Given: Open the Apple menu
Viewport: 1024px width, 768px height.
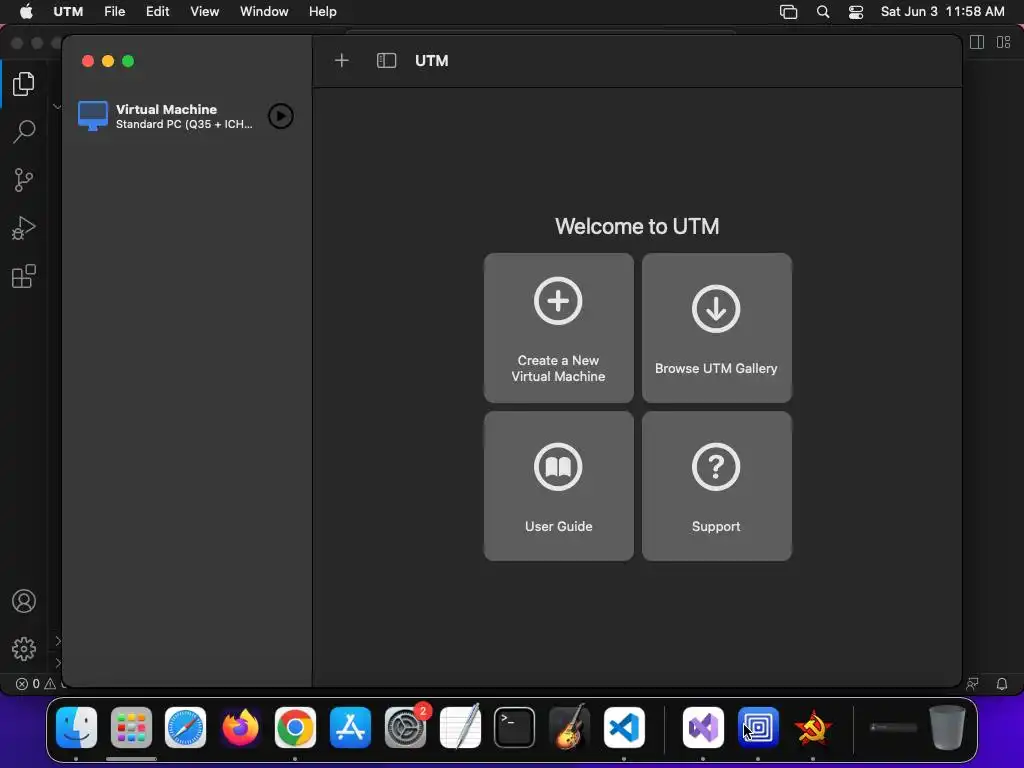Looking at the screenshot, I should tap(26, 12).
